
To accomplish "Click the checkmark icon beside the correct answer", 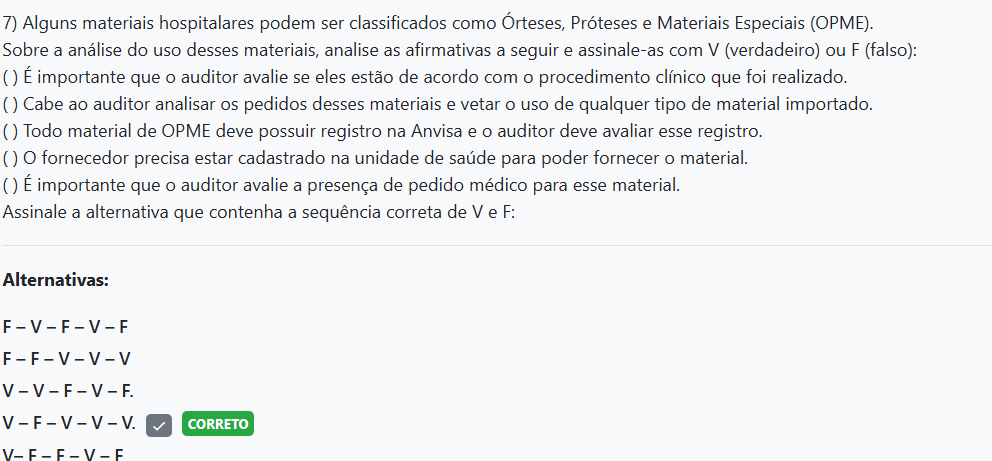I will pos(160,424).
